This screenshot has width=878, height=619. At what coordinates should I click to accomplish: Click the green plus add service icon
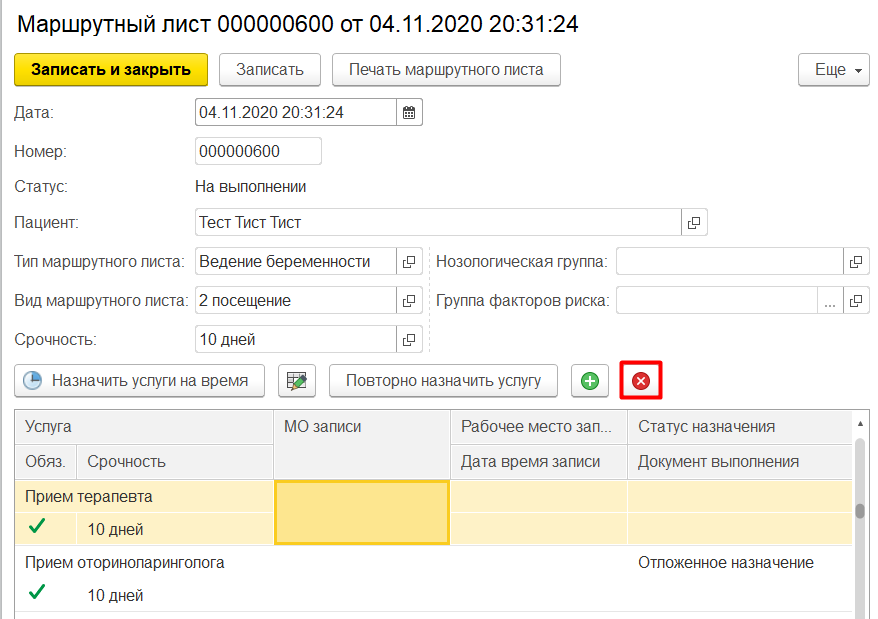(x=590, y=381)
